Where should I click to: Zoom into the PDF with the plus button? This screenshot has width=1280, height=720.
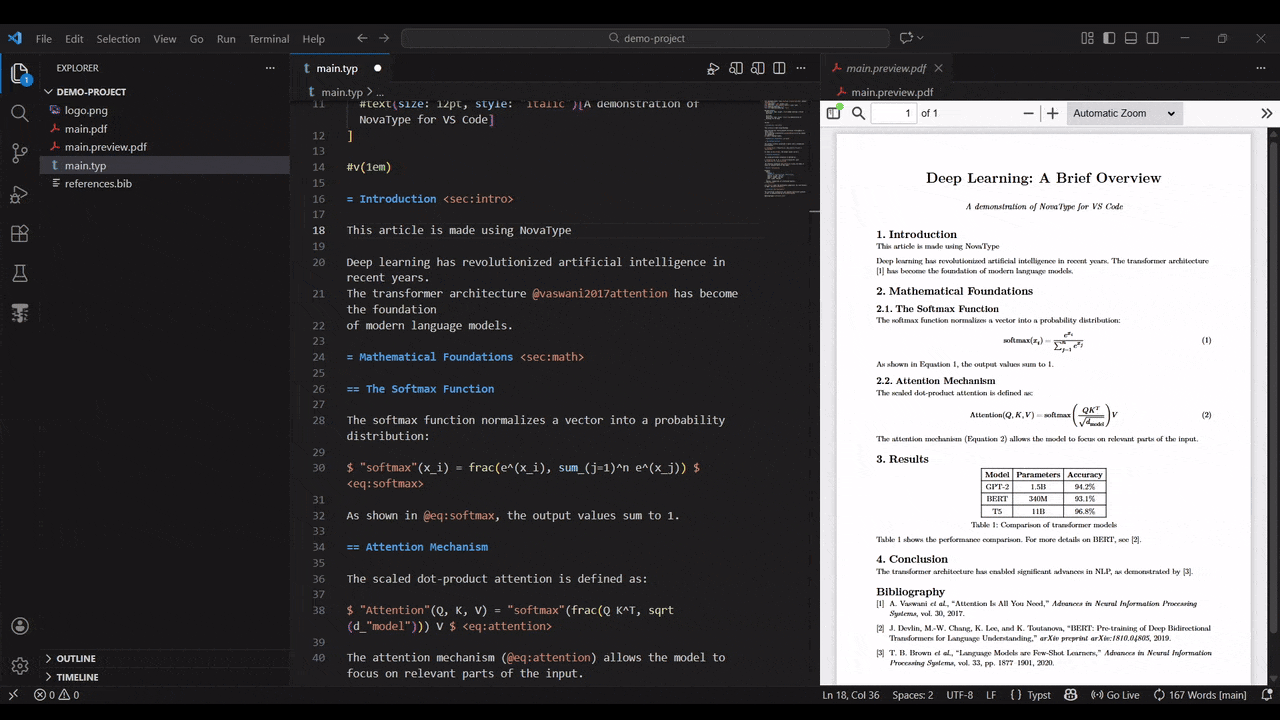[x=1052, y=113]
